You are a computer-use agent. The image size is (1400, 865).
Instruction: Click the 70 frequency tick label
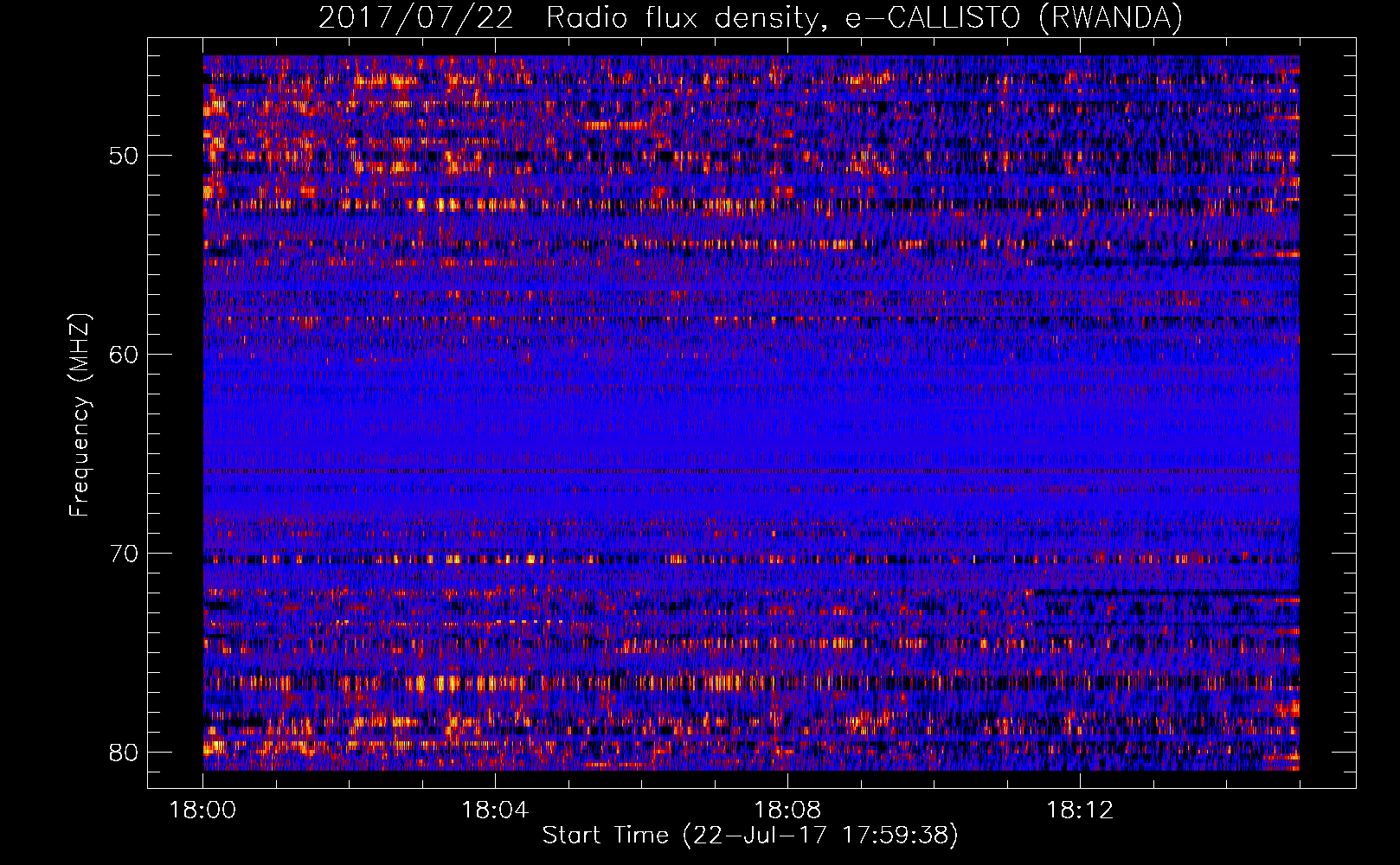click(x=124, y=554)
